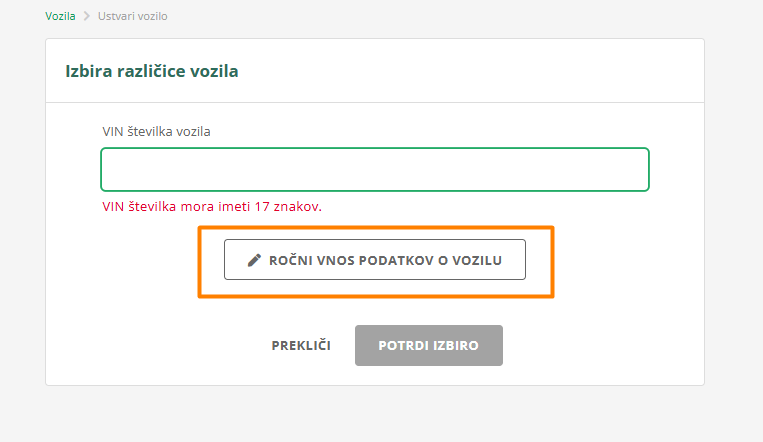This screenshot has width=763, height=442.
Task: Click the Prekliči button
Action: click(x=301, y=346)
